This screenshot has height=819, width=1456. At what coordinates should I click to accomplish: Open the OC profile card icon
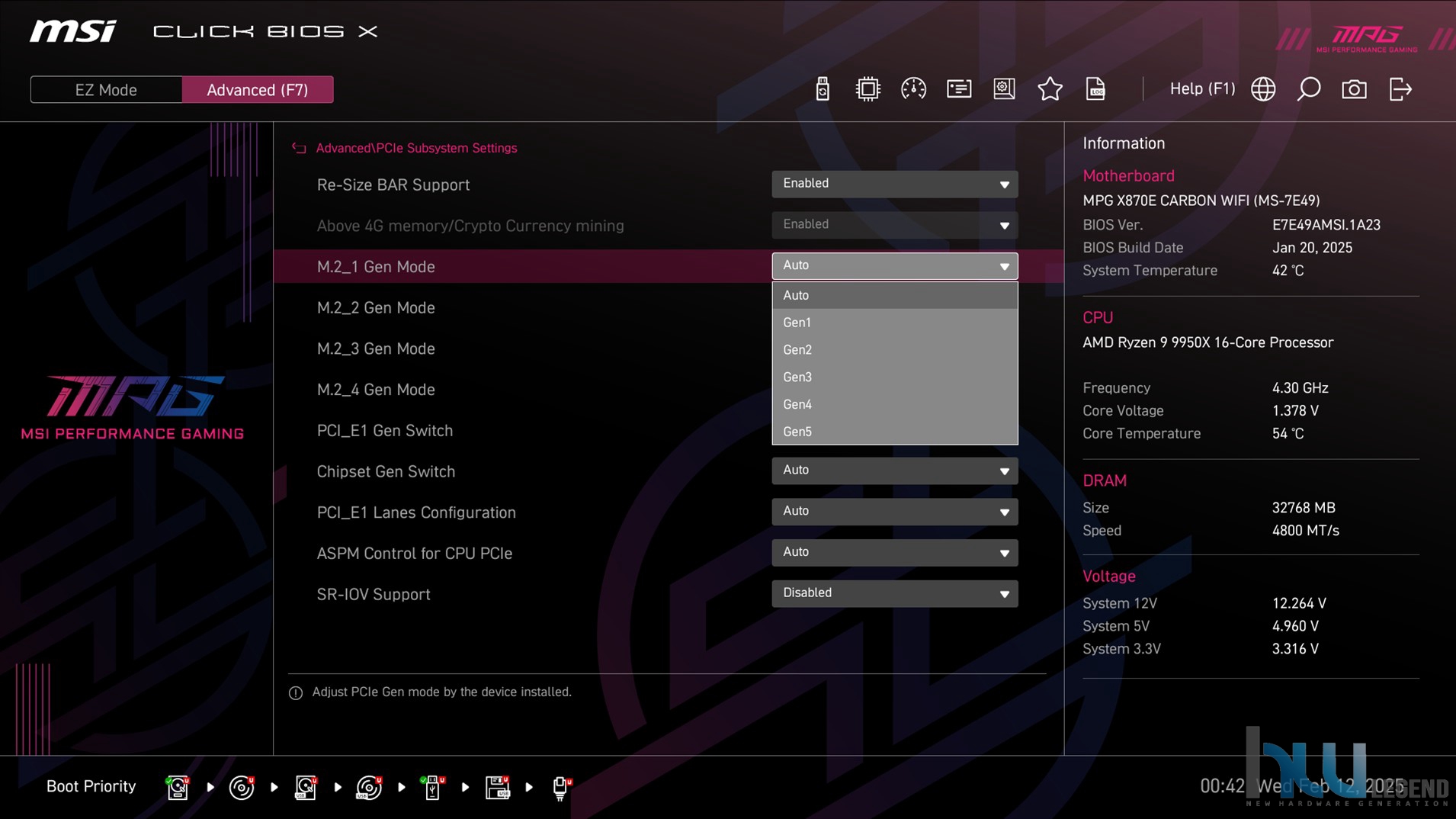click(959, 89)
